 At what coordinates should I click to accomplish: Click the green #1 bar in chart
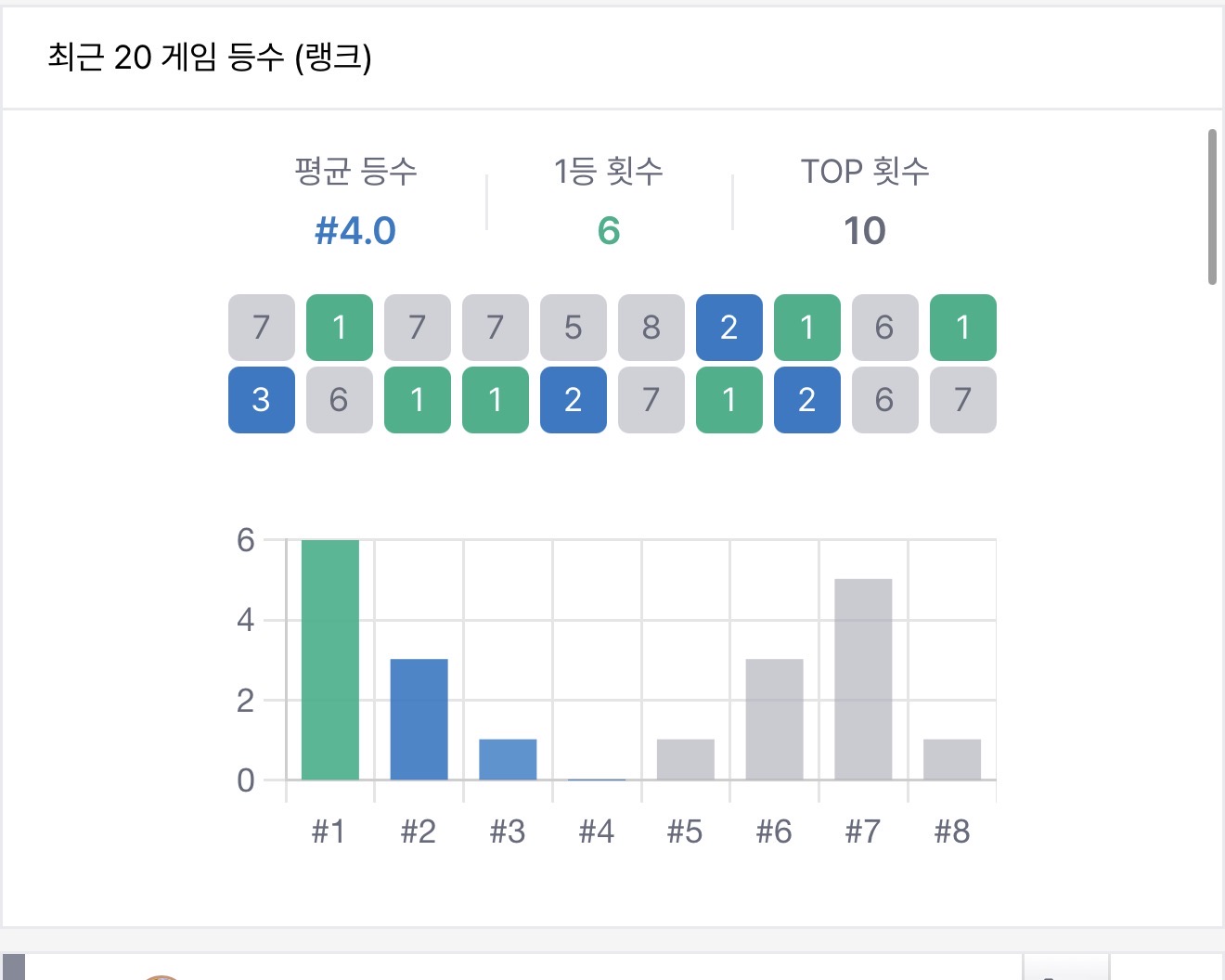tap(329, 659)
